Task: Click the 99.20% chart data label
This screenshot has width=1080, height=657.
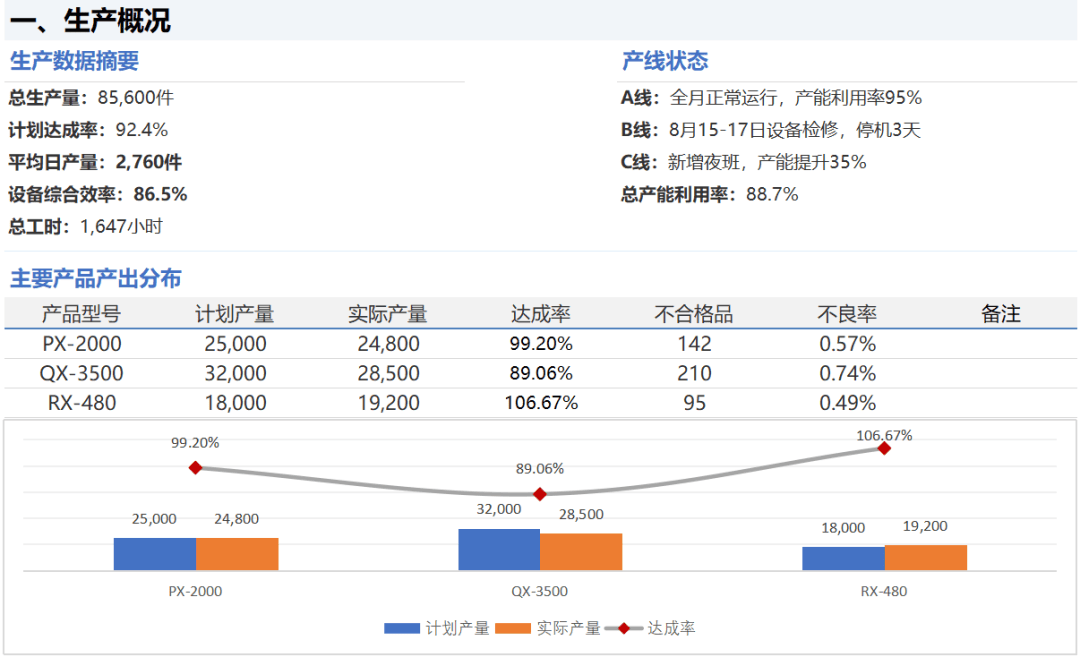Action: (195, 443)
